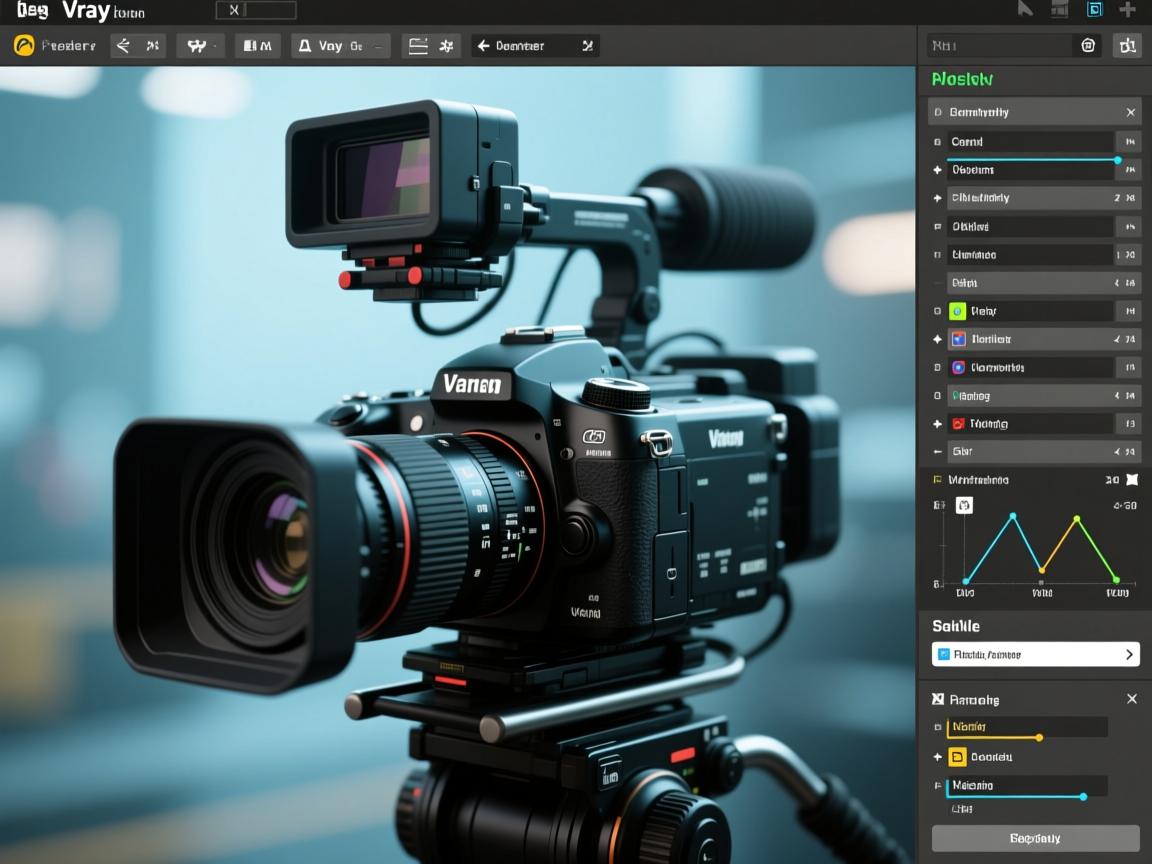Viewport: 1152px width, 864px height.
Task: Click the plus icon in the top-right corner
Action: [1127, 10]
